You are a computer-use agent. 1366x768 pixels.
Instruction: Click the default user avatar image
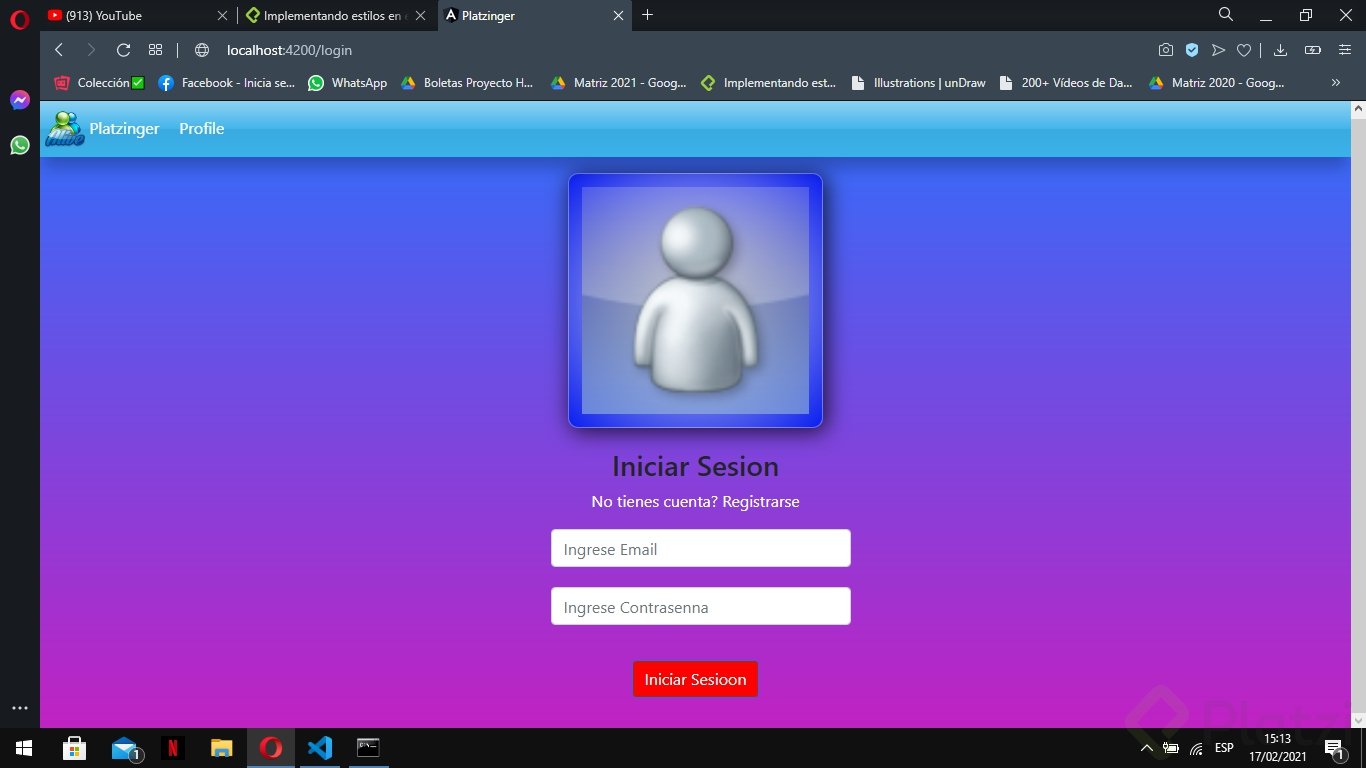pyautogui.click(x=695, y=301)
